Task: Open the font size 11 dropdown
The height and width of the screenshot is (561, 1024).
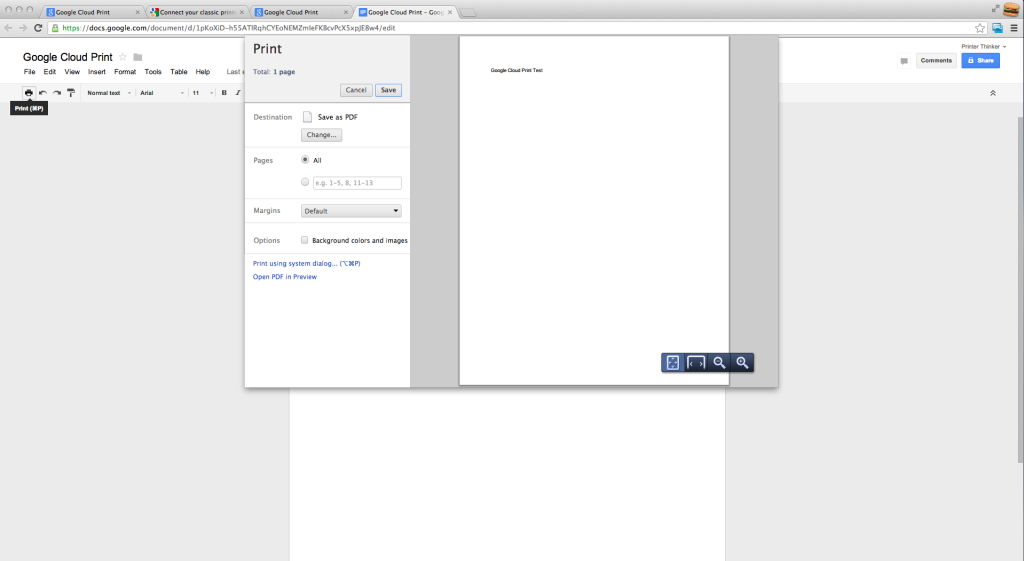Action: tap(202, 93)
